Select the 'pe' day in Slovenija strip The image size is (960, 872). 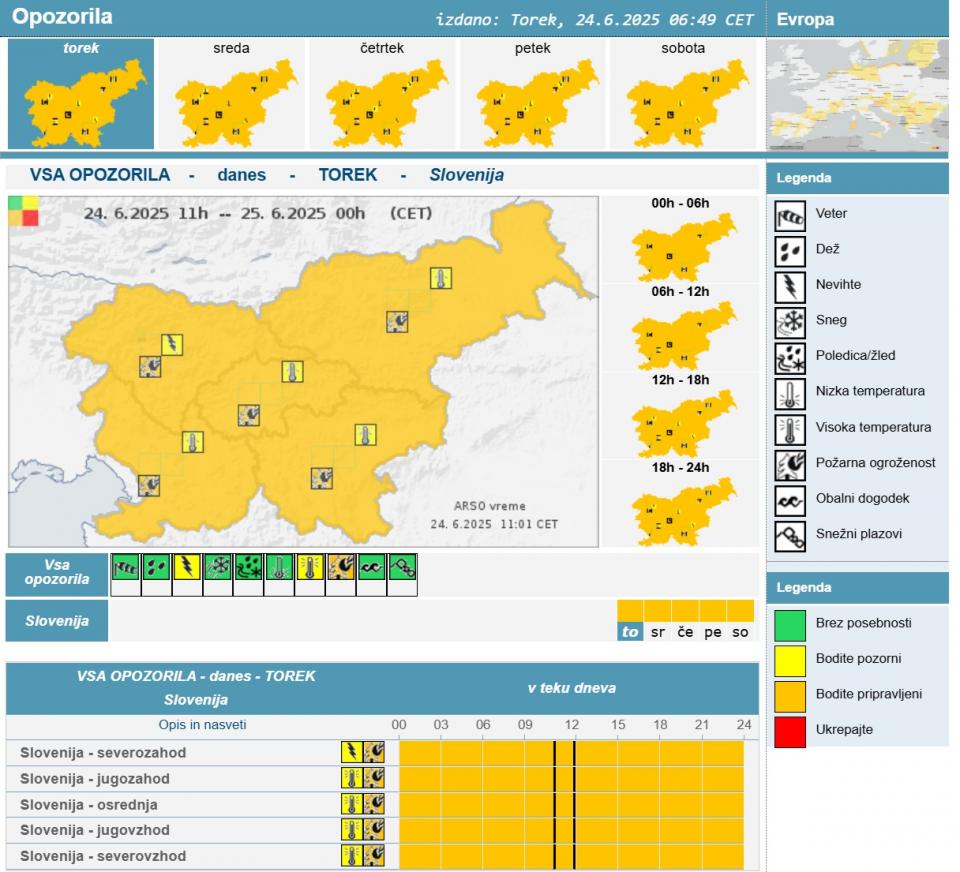(712, 632)
